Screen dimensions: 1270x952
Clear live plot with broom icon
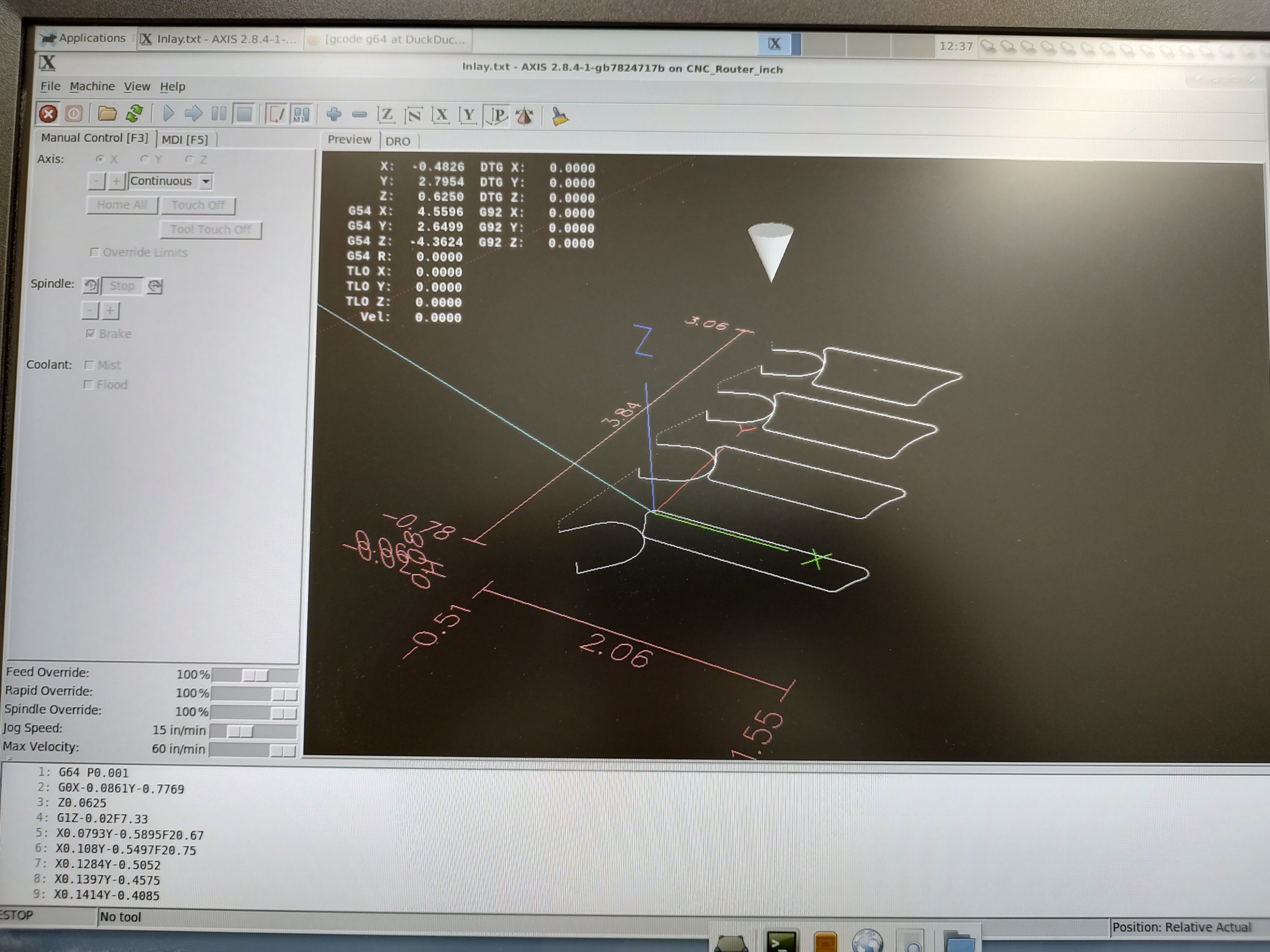559,117
